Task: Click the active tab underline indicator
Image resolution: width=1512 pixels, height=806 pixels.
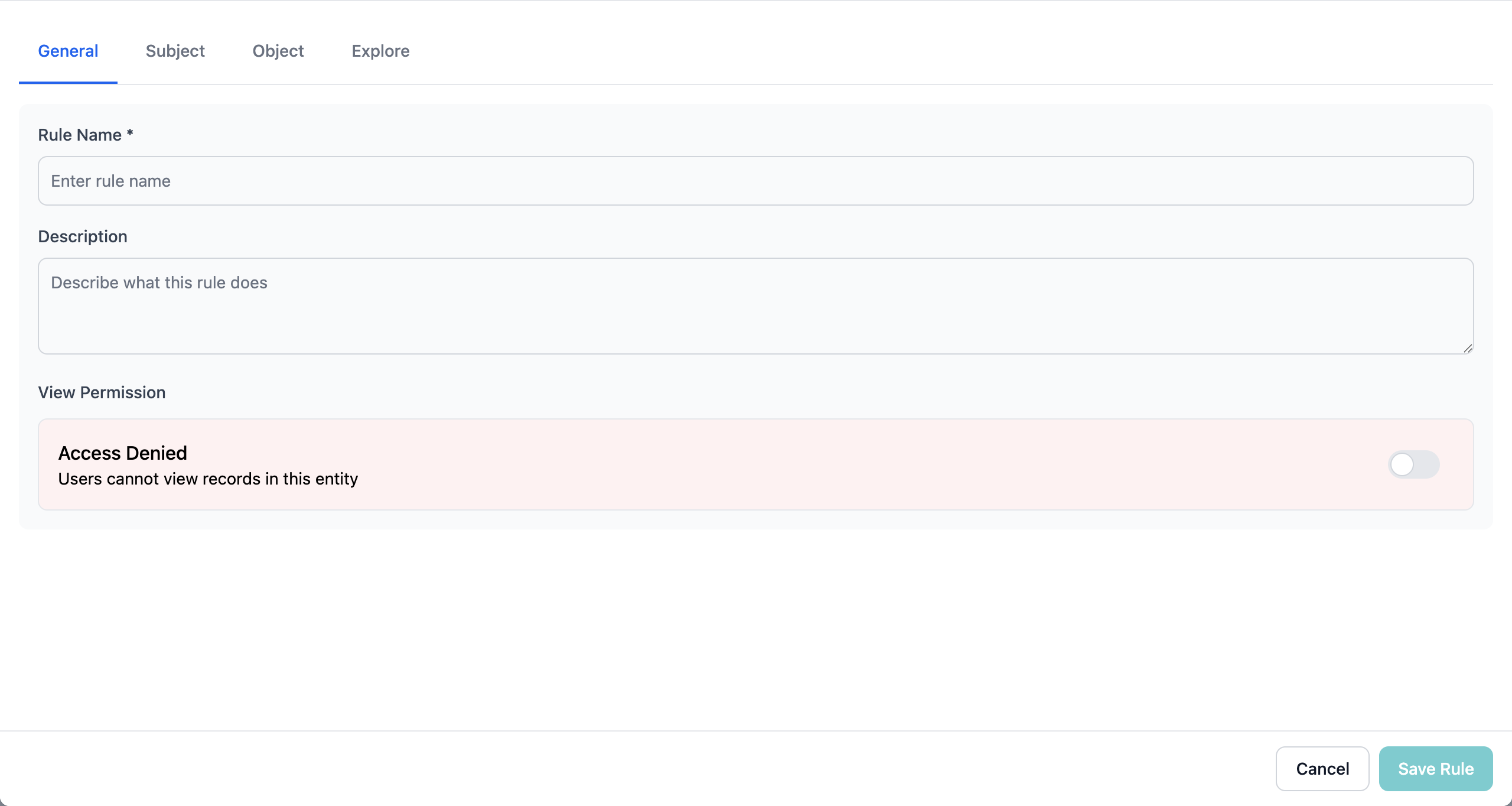Action: coord(68,83)
